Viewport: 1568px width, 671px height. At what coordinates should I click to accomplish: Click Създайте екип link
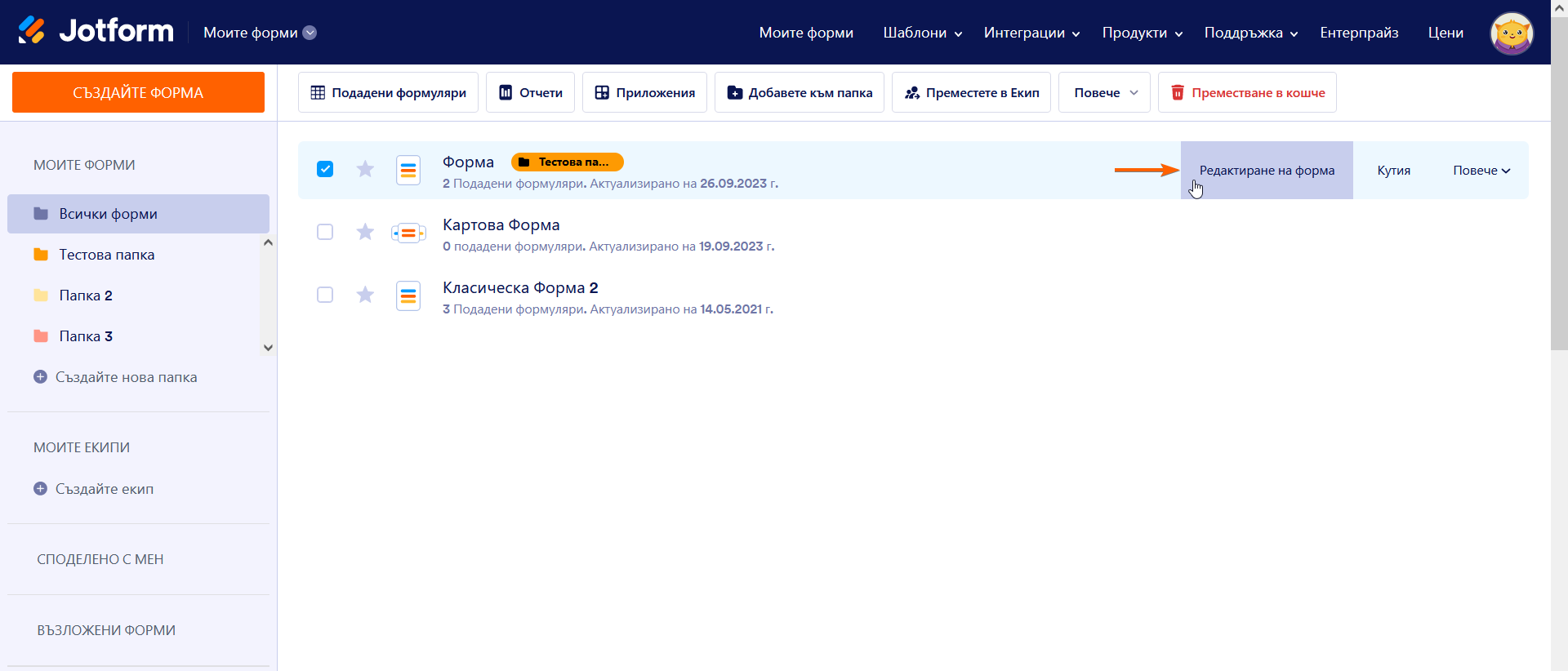105,489
